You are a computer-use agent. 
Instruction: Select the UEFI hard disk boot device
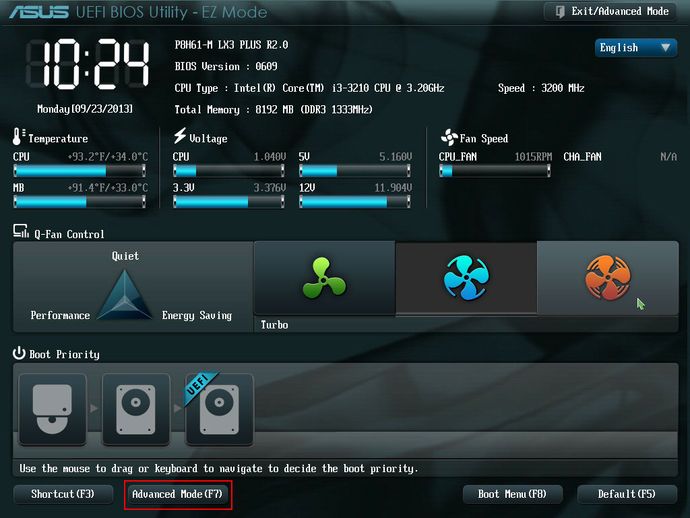(219, 409)
